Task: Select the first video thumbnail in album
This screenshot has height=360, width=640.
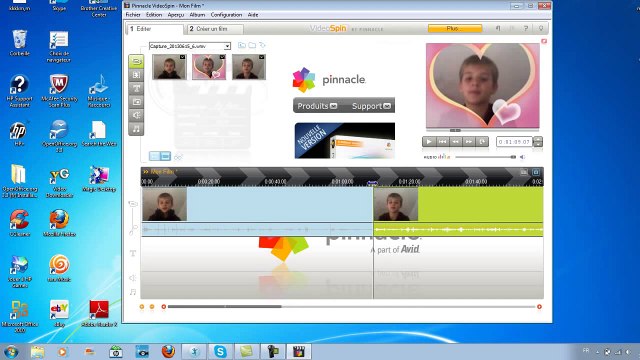Action: [169, 67]
